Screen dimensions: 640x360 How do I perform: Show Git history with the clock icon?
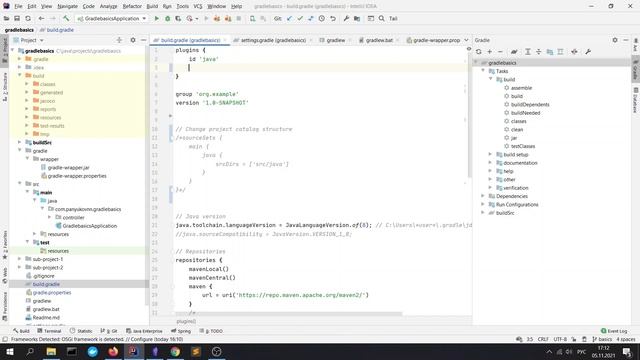click(x=322, y=18)
